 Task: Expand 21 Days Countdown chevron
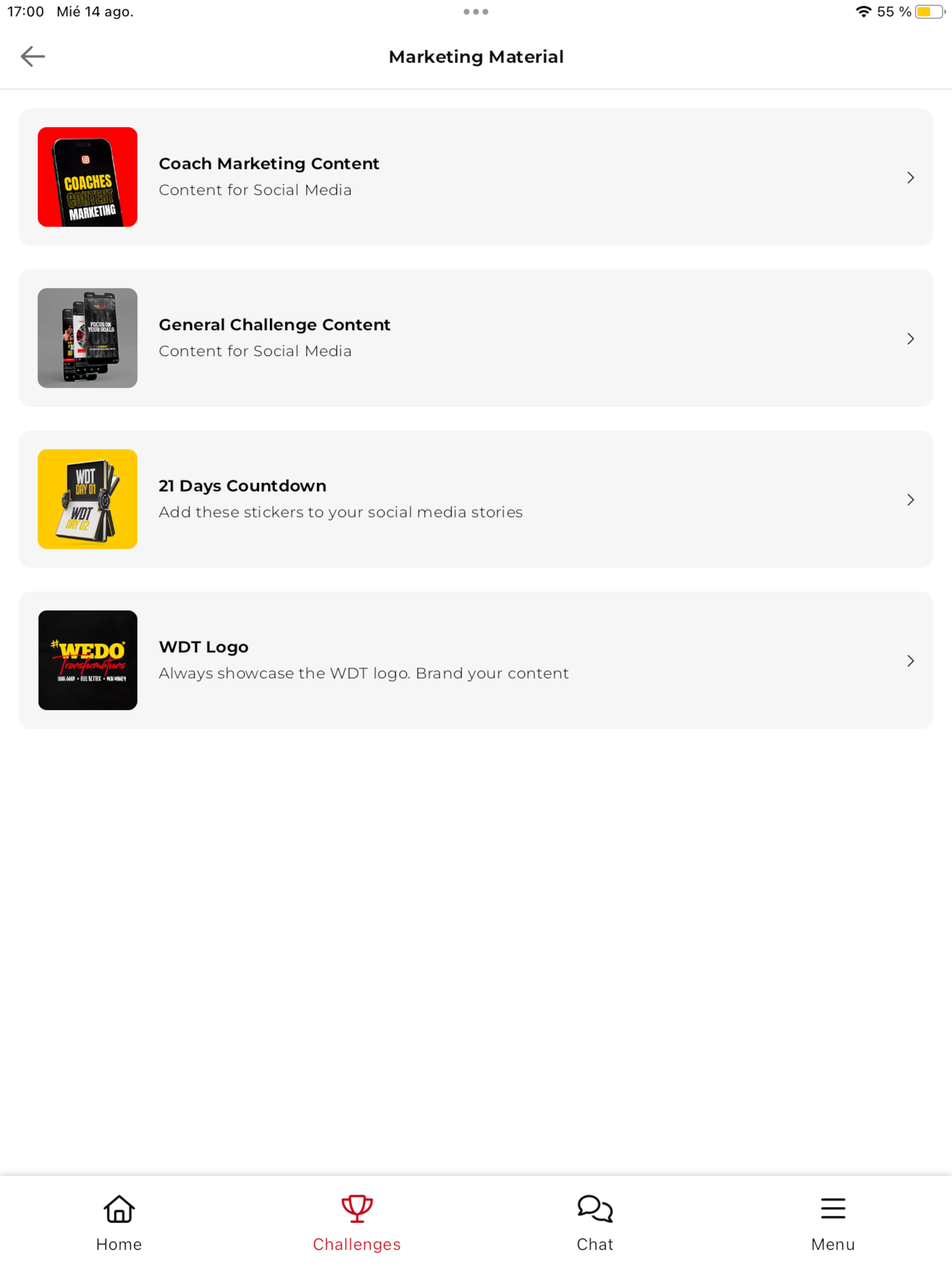coord(911,500)
